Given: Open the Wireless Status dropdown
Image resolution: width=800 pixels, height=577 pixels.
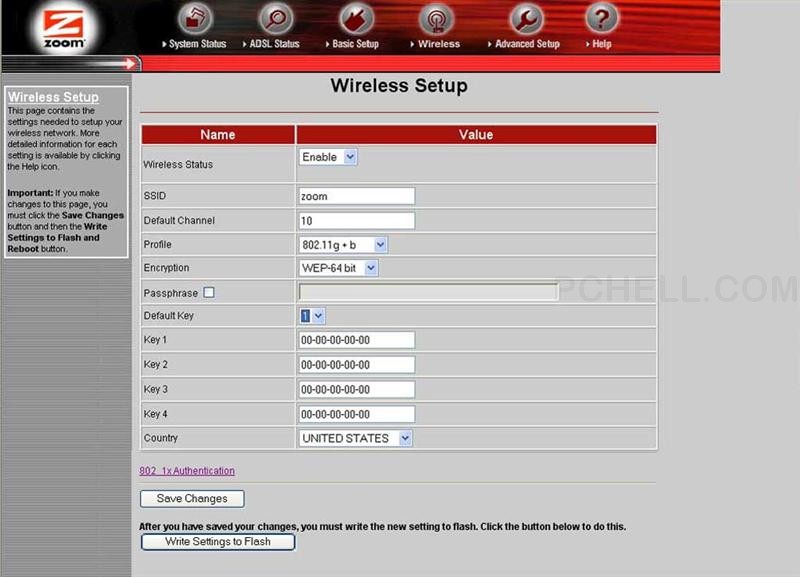Looking at the screenshot, I should [328, 157].
